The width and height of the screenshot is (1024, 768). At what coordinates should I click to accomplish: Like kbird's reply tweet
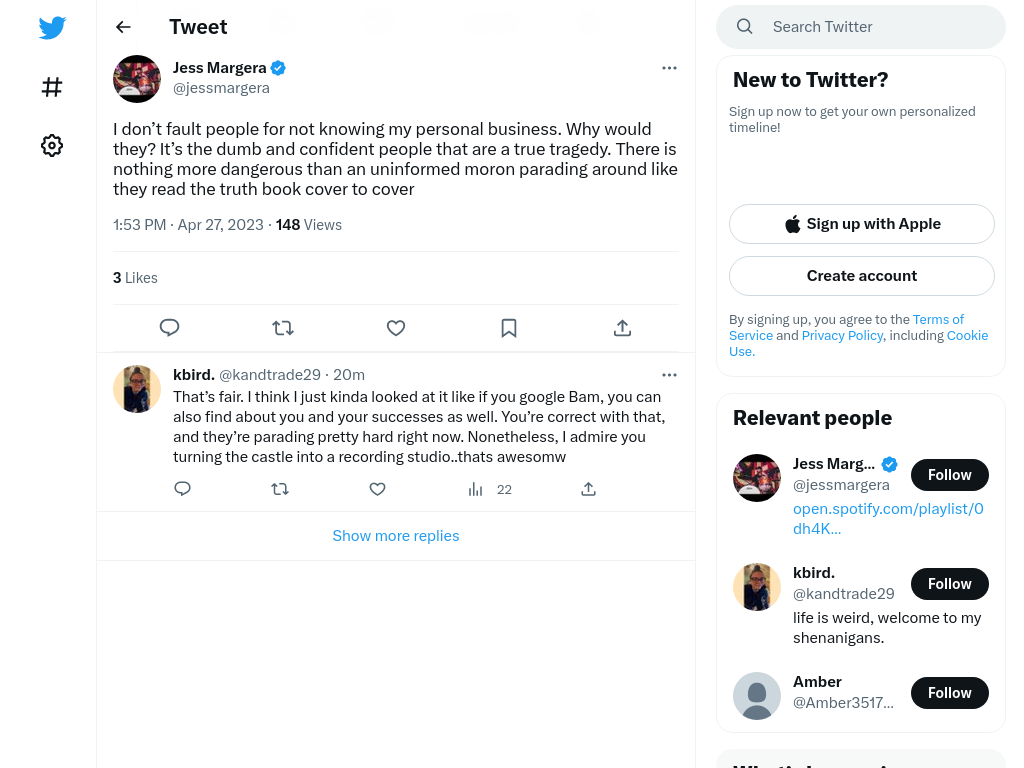pyautogui.click(x=377, y=489)
